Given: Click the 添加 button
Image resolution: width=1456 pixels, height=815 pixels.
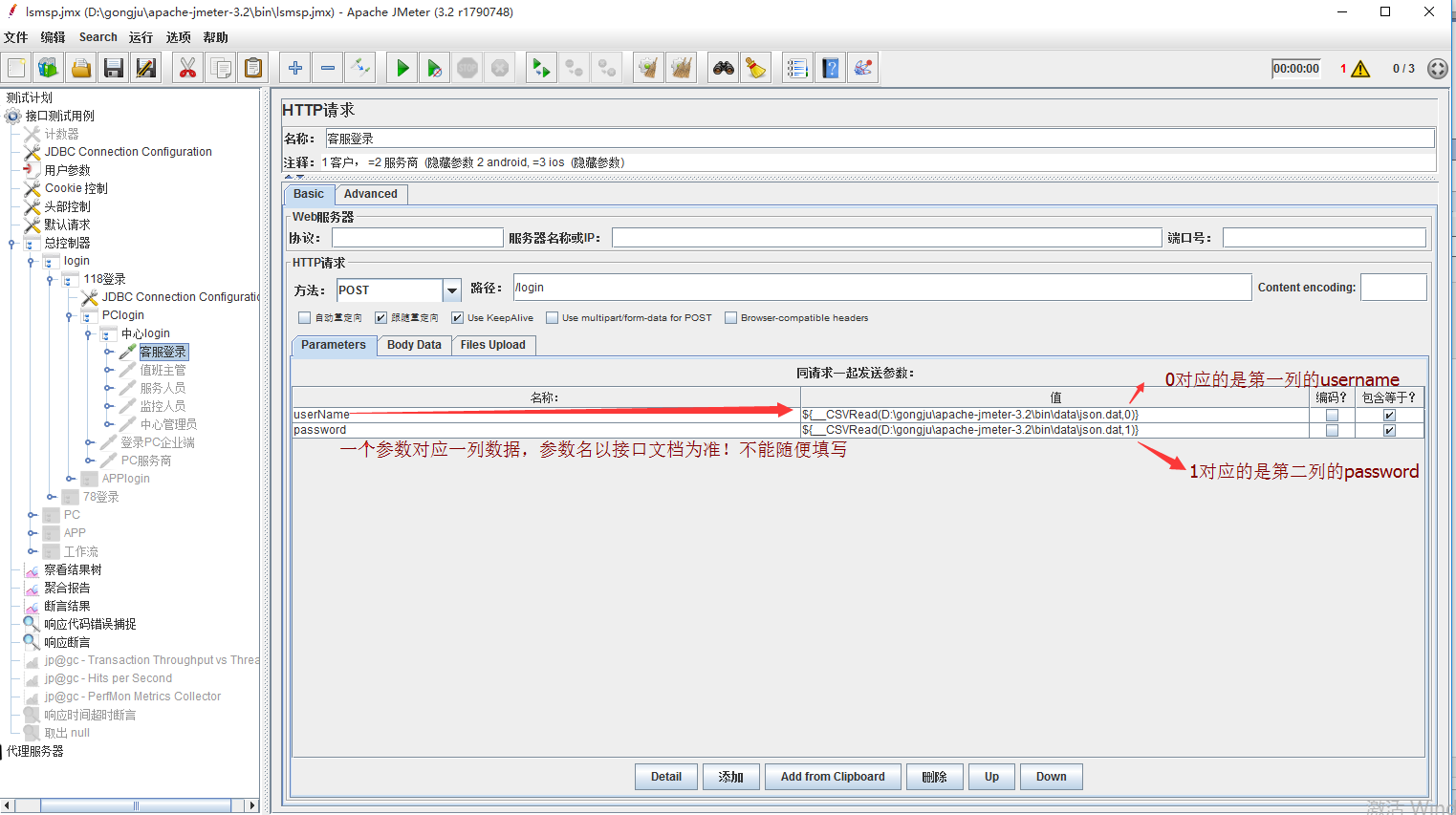Looking at the screenshot, I should click(x=731, y=777).
